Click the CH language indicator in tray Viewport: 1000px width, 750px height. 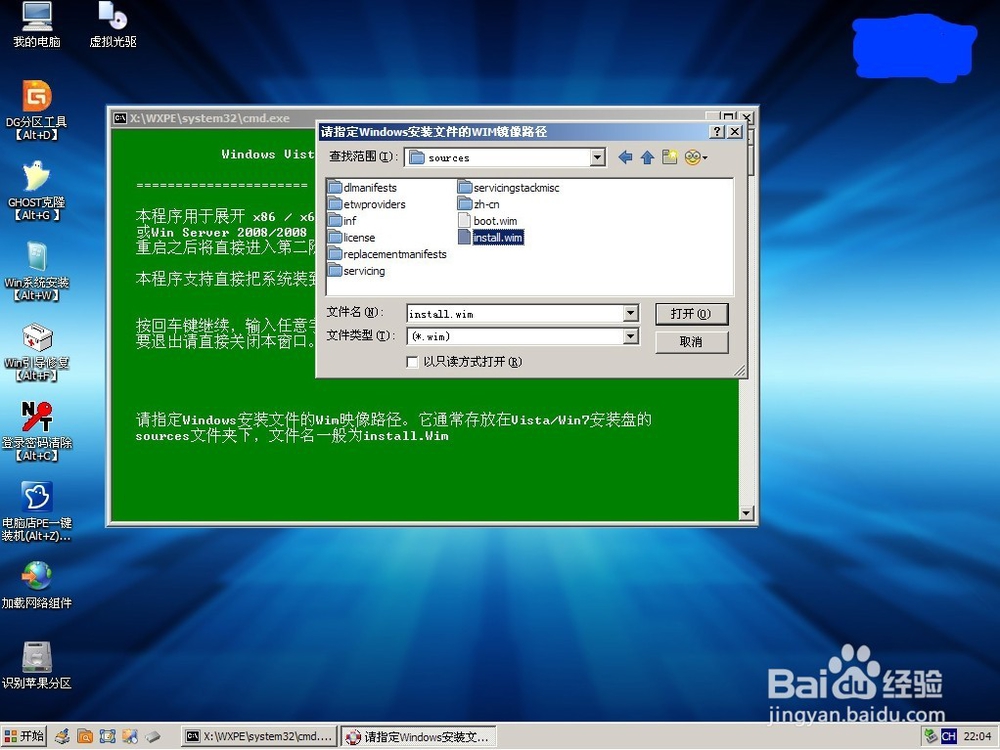tap(948, 736)
